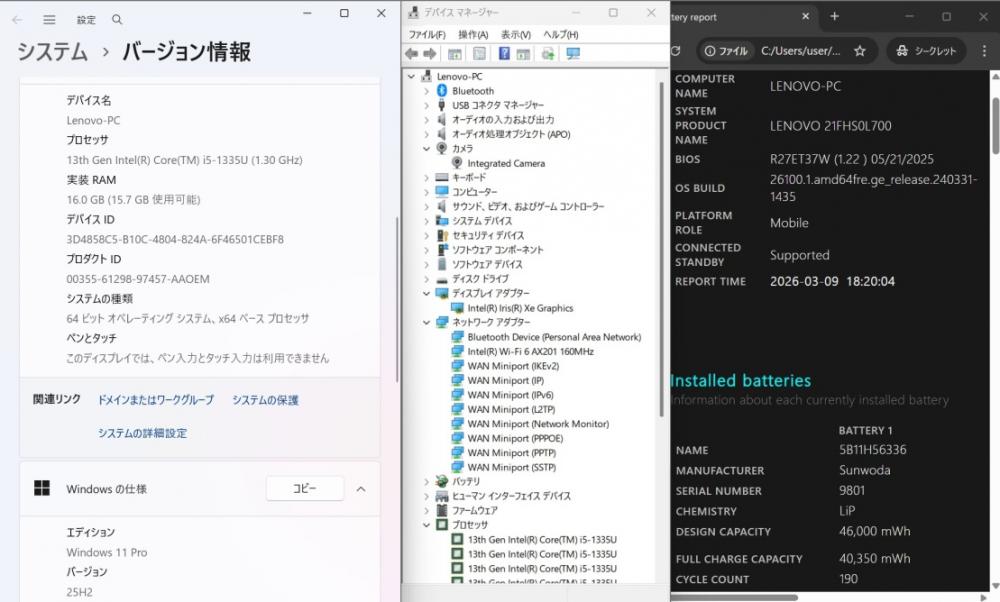Bookmark this page with the star icon
This screenshot has width=1000, height=602.
[x=860, y=51]
